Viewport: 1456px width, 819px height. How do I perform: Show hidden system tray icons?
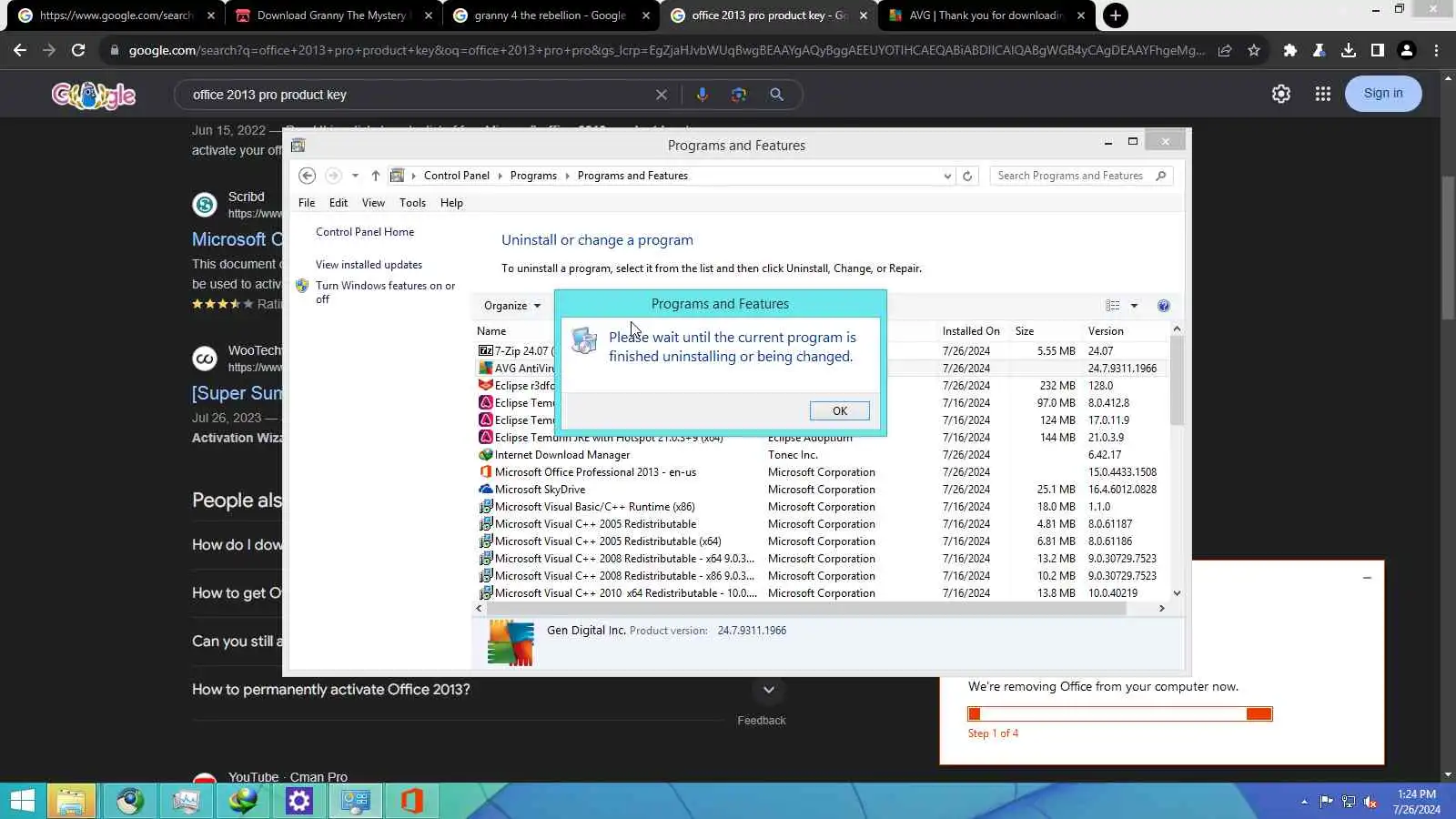coord(1304,802)
